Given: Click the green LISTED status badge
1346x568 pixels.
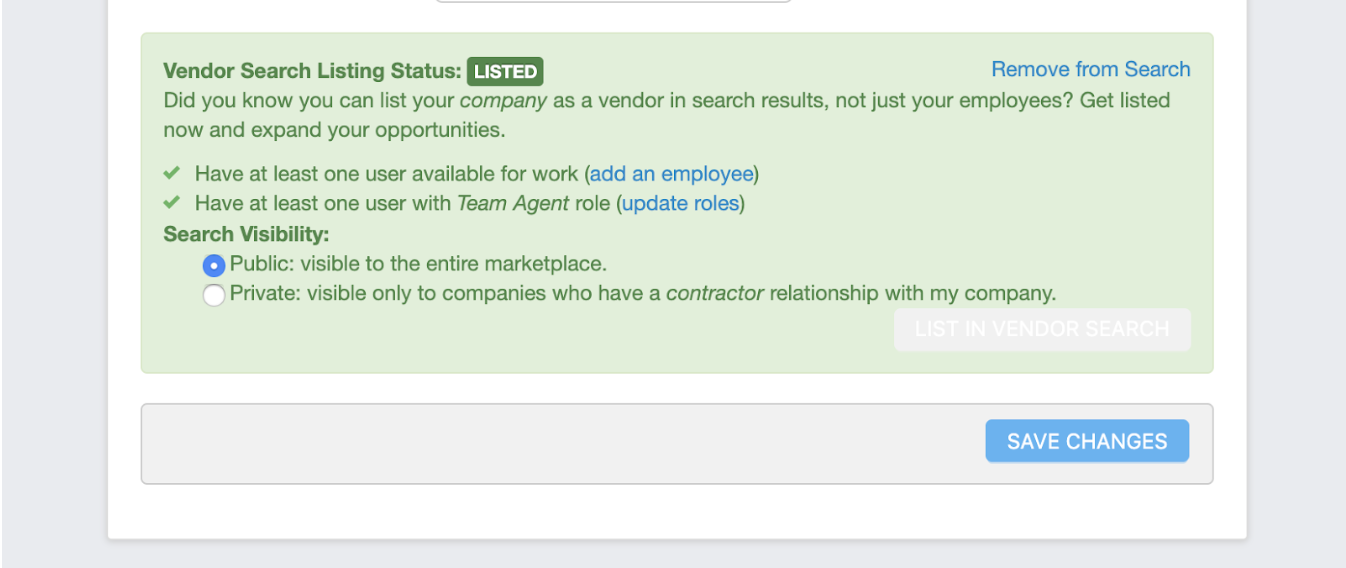Looking at the screenshot, I should [505, 71].
